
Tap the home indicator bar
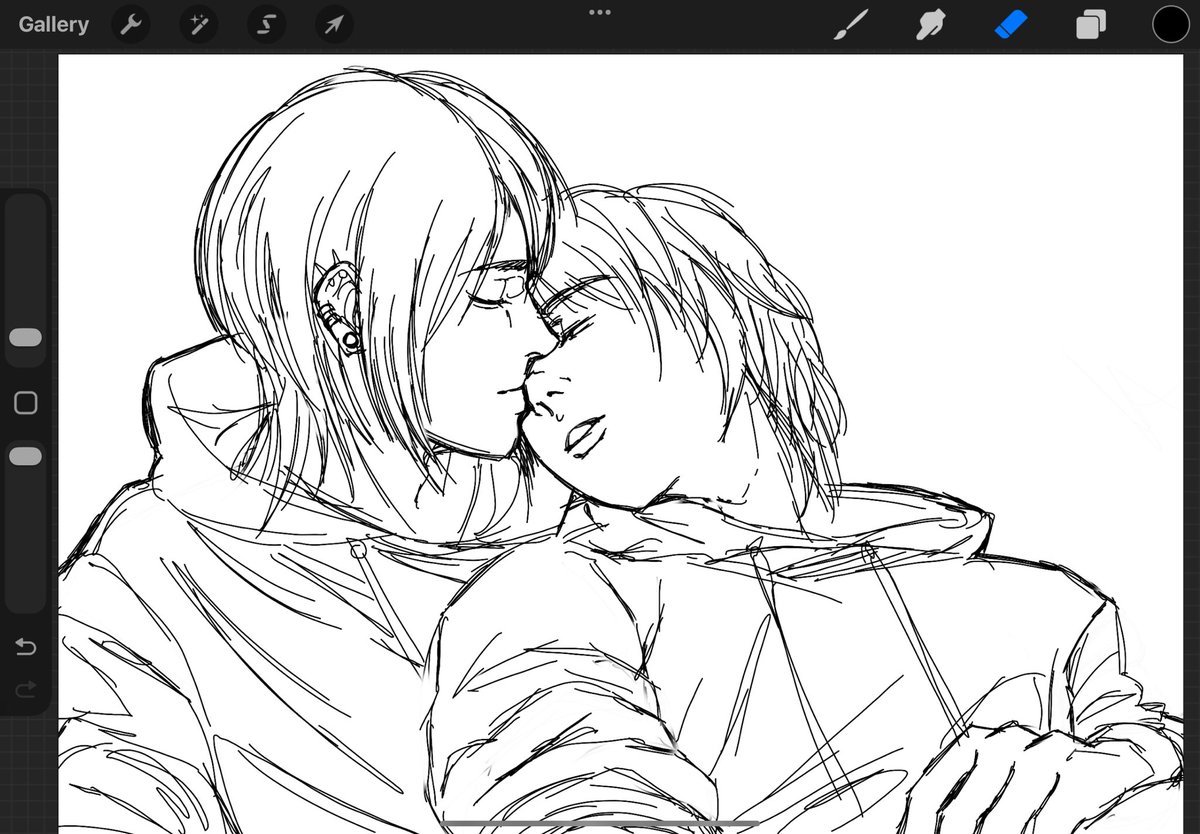[x=600, y=824]
